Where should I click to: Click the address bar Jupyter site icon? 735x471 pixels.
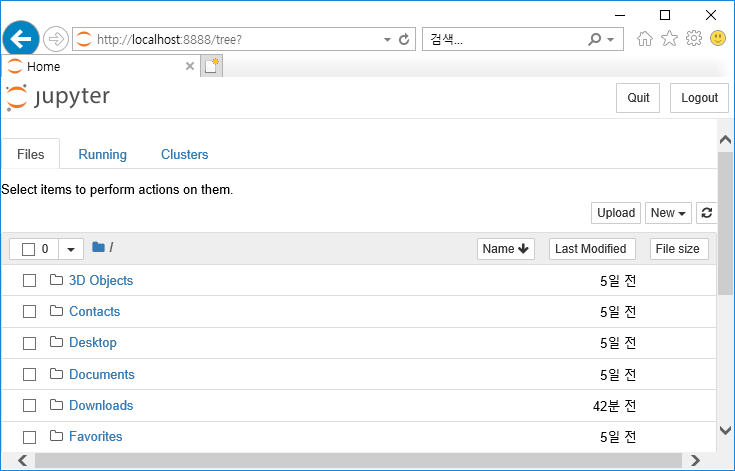coord(84,39)
